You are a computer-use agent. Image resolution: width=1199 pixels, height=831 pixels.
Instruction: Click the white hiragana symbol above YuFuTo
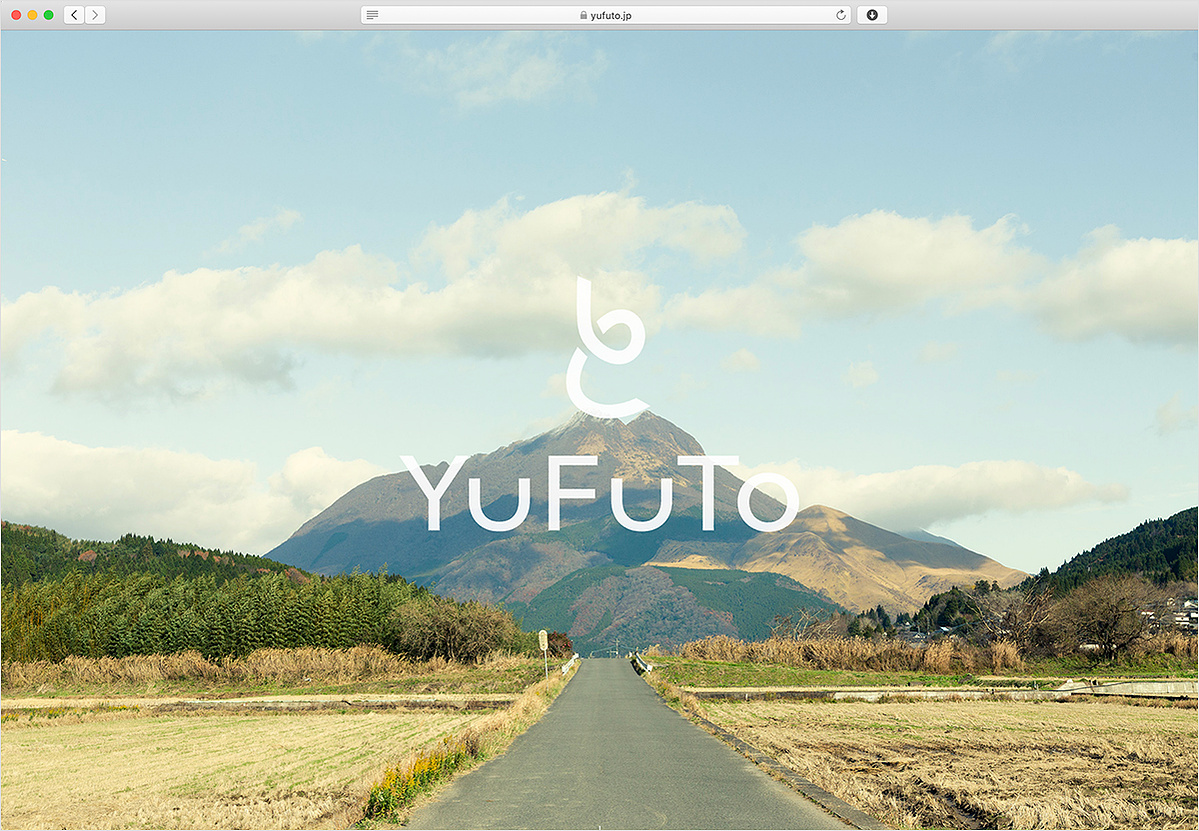(x=607, y=348)
